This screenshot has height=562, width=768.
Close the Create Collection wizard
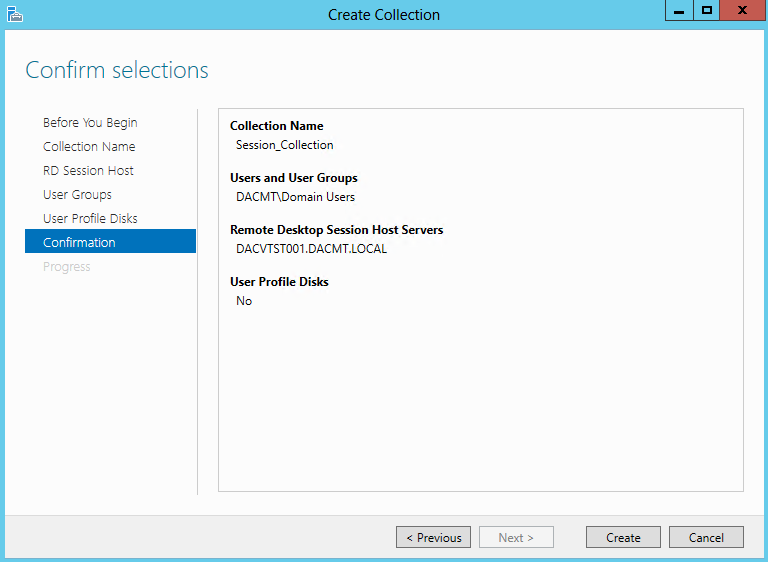coord(742,11)
